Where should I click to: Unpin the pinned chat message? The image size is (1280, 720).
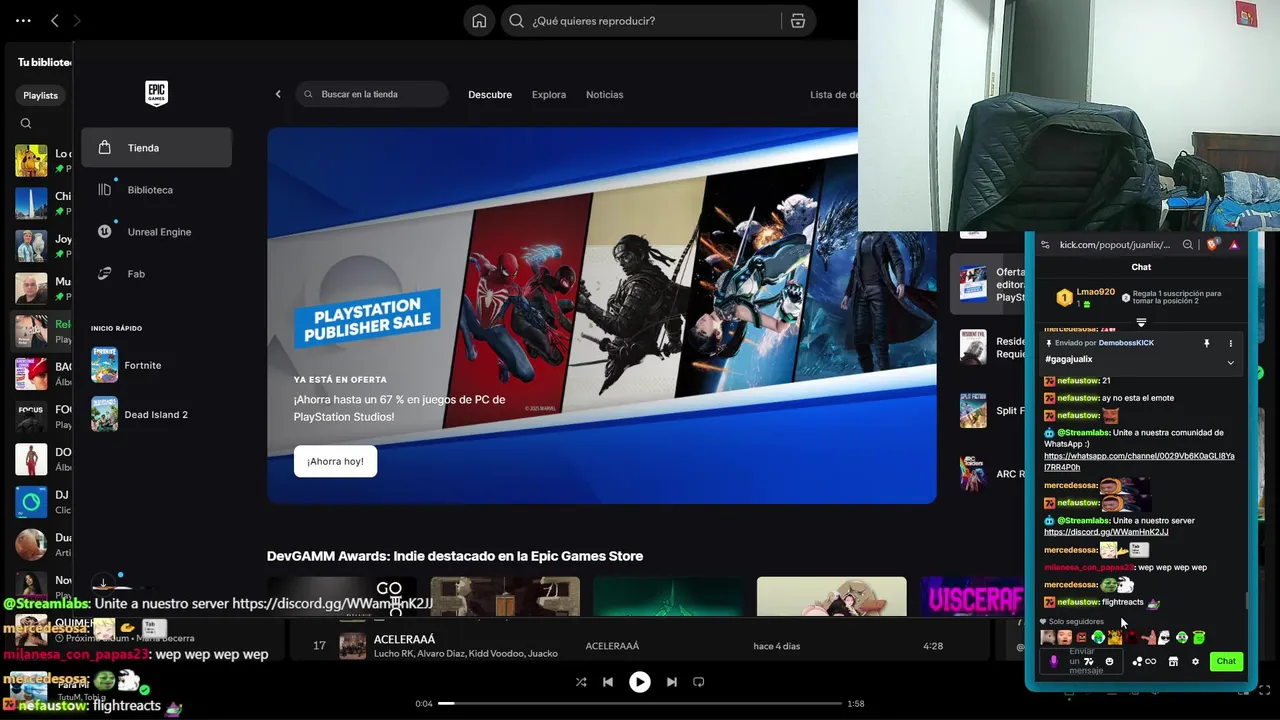click(x=1207, y=343)
